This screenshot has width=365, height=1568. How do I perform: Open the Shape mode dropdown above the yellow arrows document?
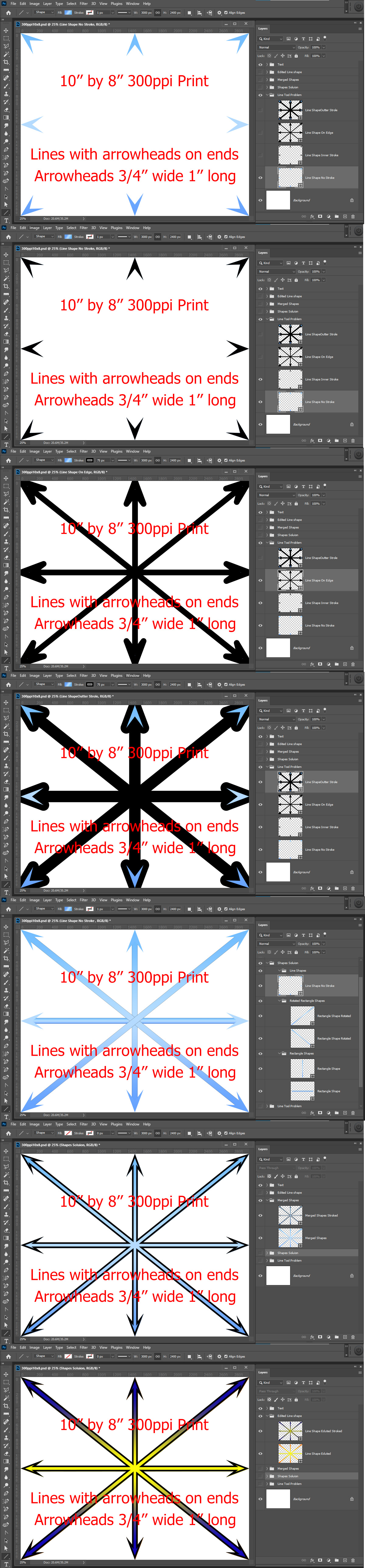(44, 1356)
